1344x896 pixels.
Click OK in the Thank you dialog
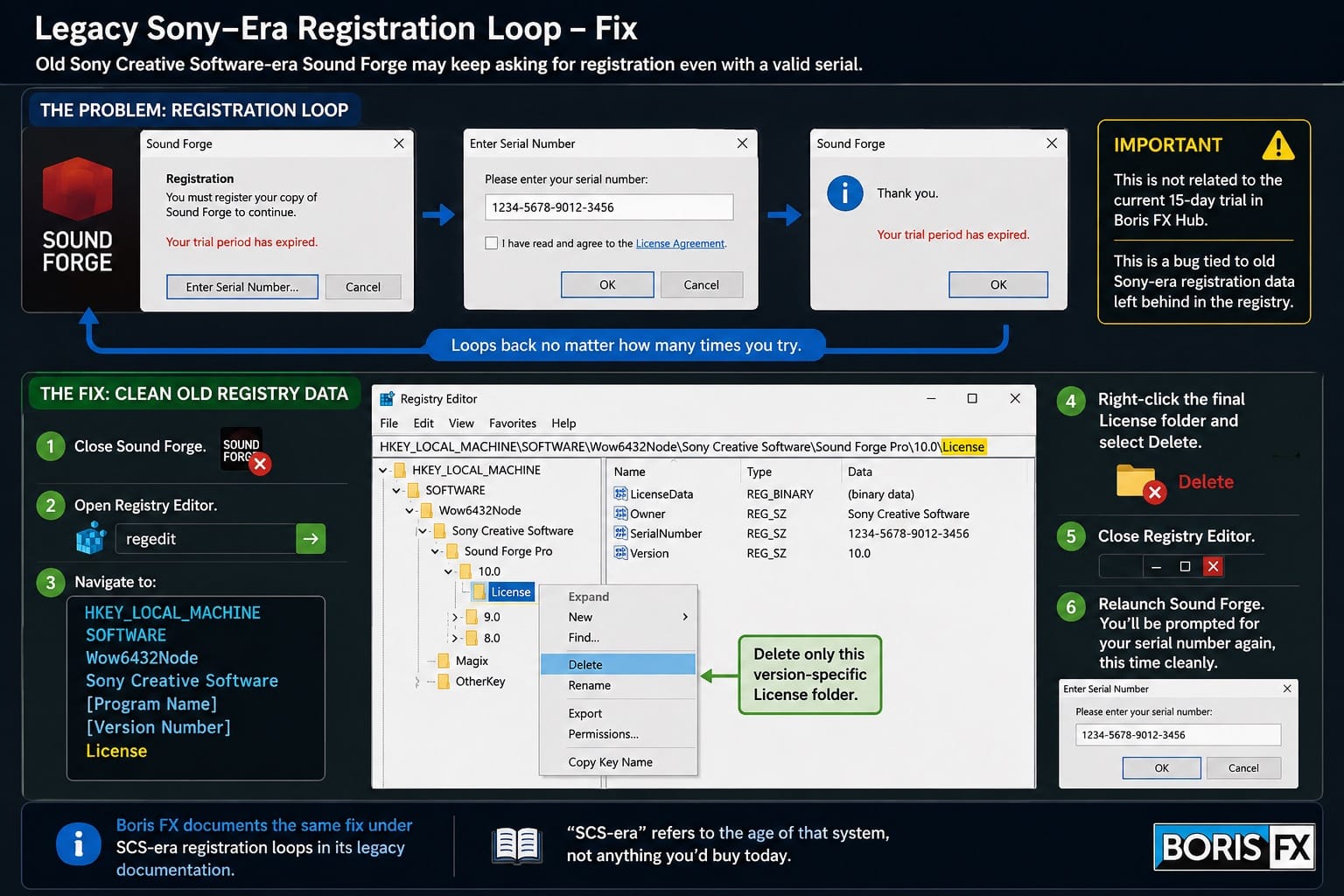click(x=998, y=284)
